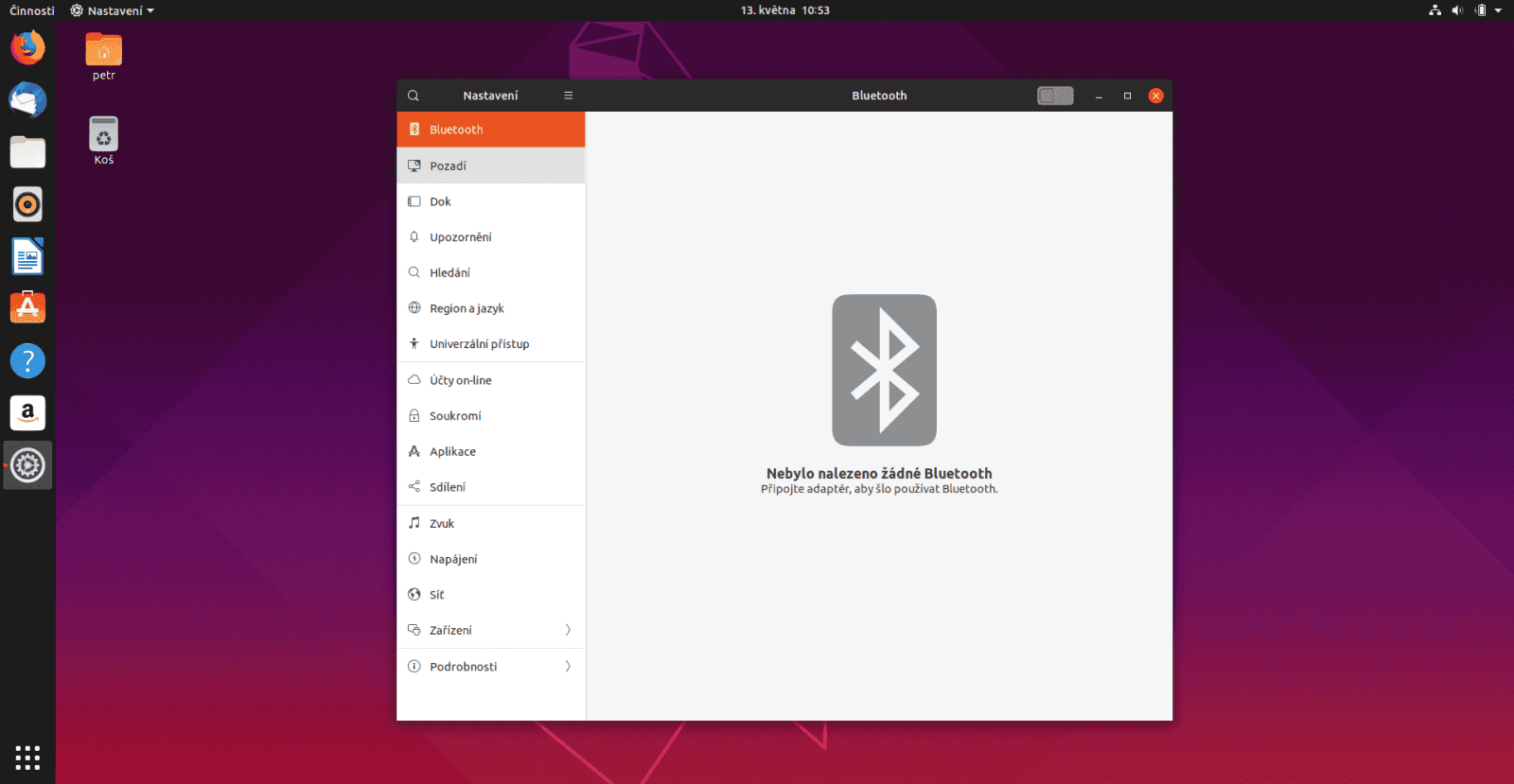The height and width of the screenshot is (784, 1514).
Task: Close the Settings window
Action: (1155, 96)
